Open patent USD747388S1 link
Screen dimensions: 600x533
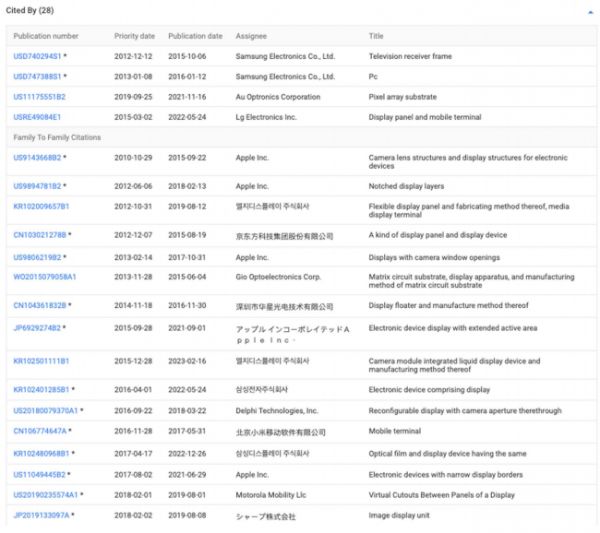[37, 76]
